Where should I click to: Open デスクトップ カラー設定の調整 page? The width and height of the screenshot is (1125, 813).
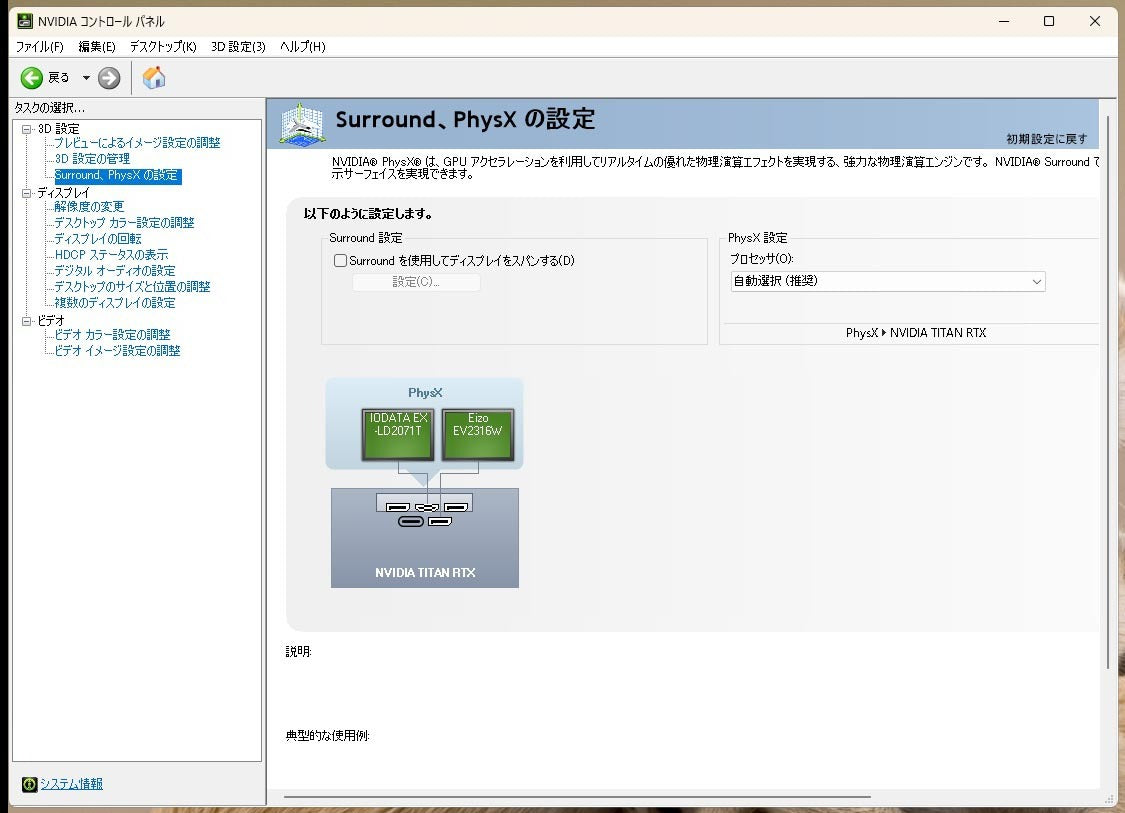pyautogui.click(x=124, y=222)
